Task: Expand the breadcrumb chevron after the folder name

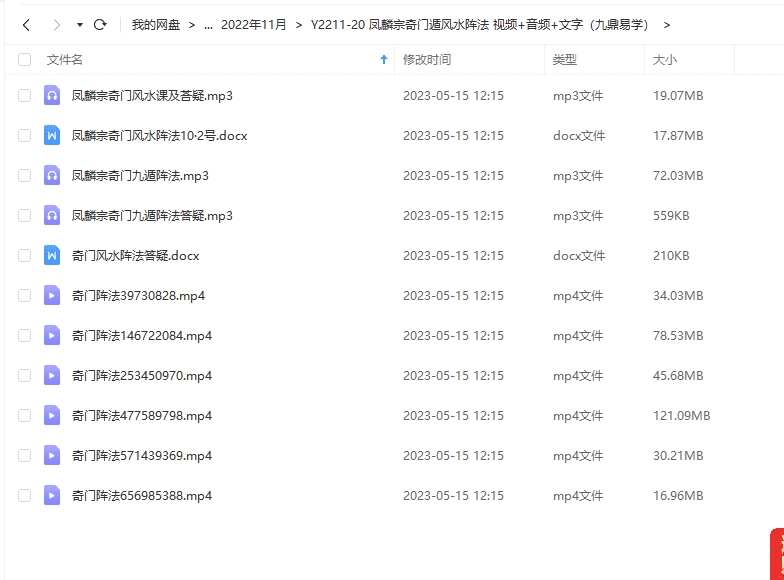Action: [666, 25]
